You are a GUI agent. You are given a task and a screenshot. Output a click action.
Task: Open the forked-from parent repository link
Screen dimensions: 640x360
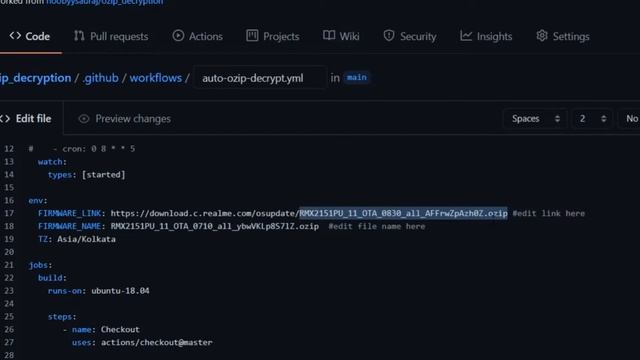click(104, 2)
